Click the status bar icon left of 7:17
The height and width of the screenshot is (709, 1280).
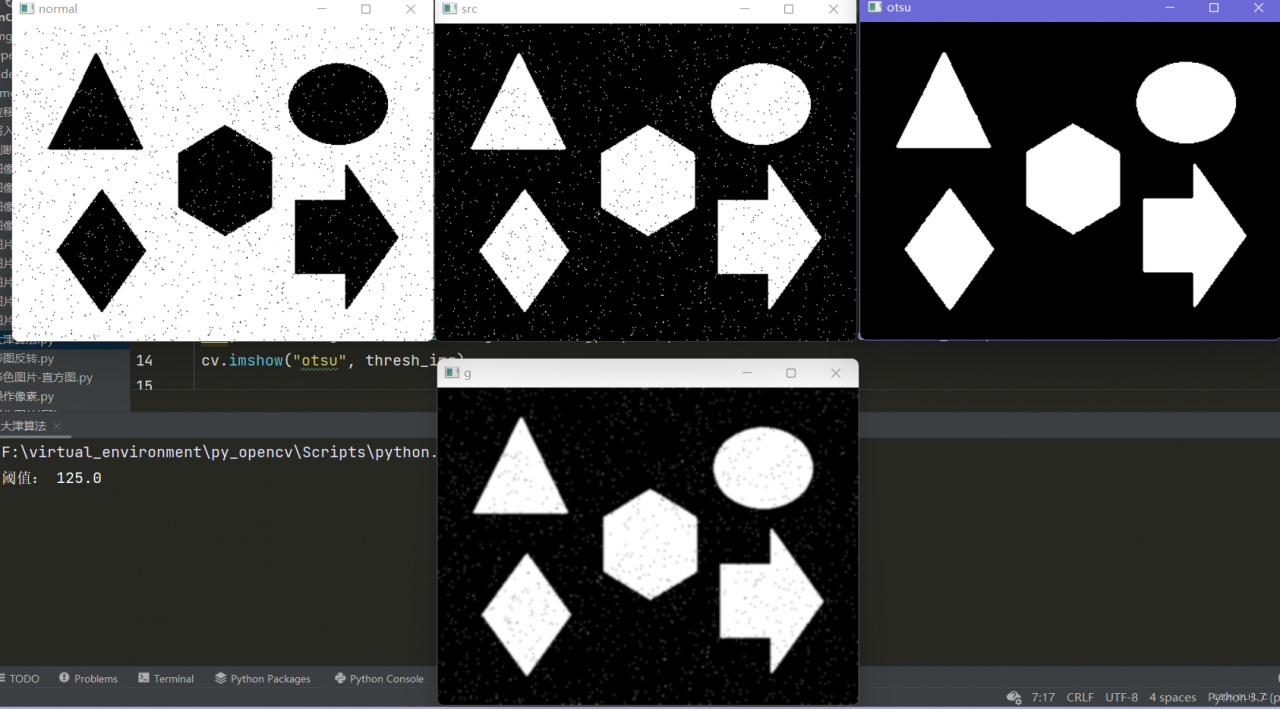pyautogui.click(x=1014, y=697)
